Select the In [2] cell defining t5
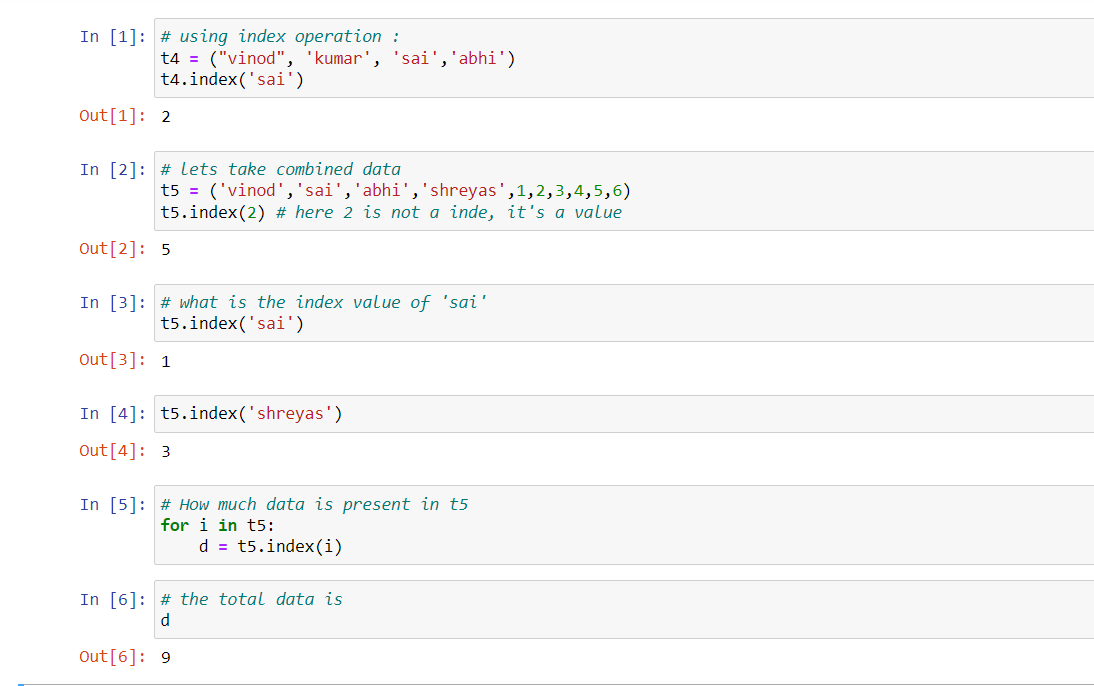This screenshot has height=686, width=1094. point(624,191)
